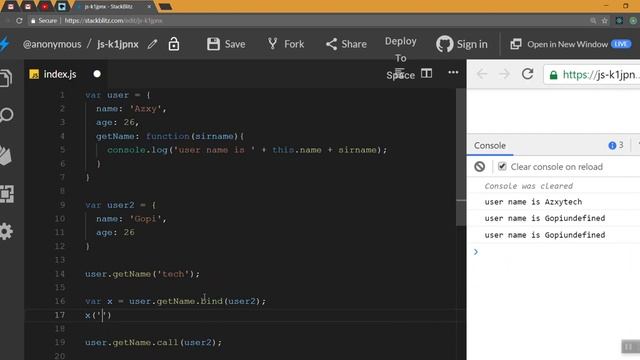Fork this project

(x=286, y=44)
